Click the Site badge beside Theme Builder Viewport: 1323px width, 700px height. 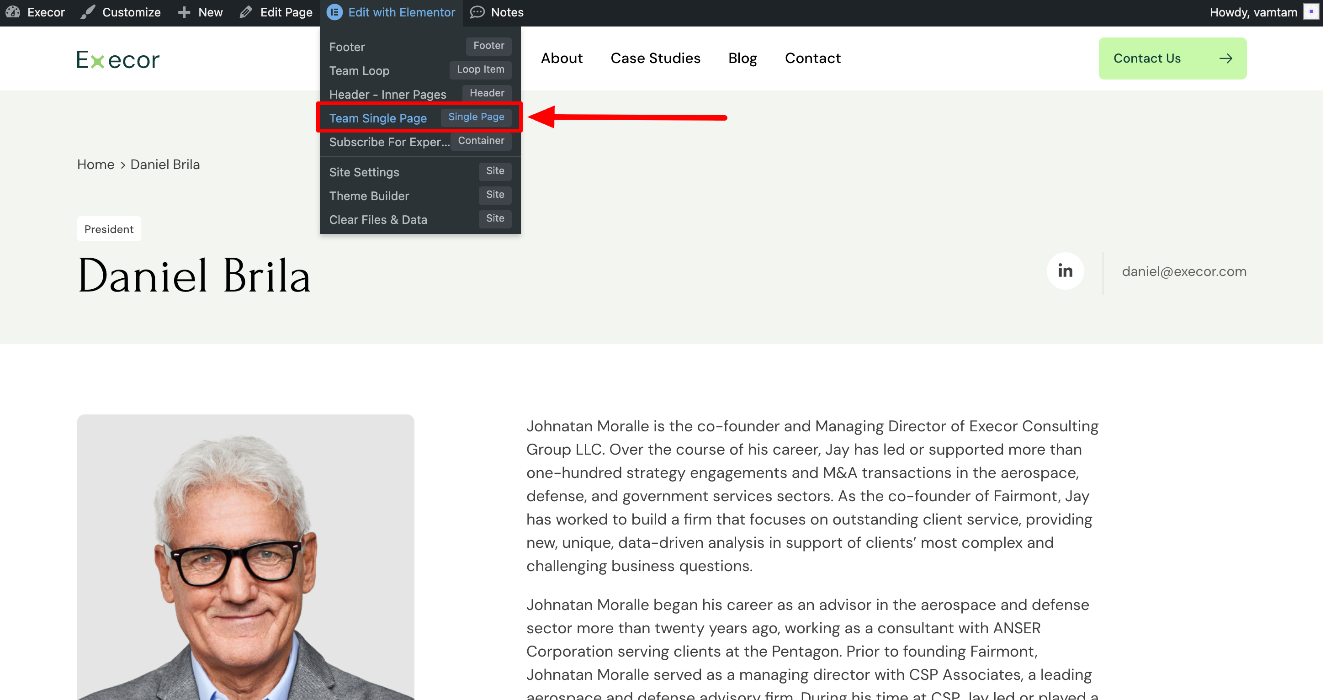[x=495, y=194]
